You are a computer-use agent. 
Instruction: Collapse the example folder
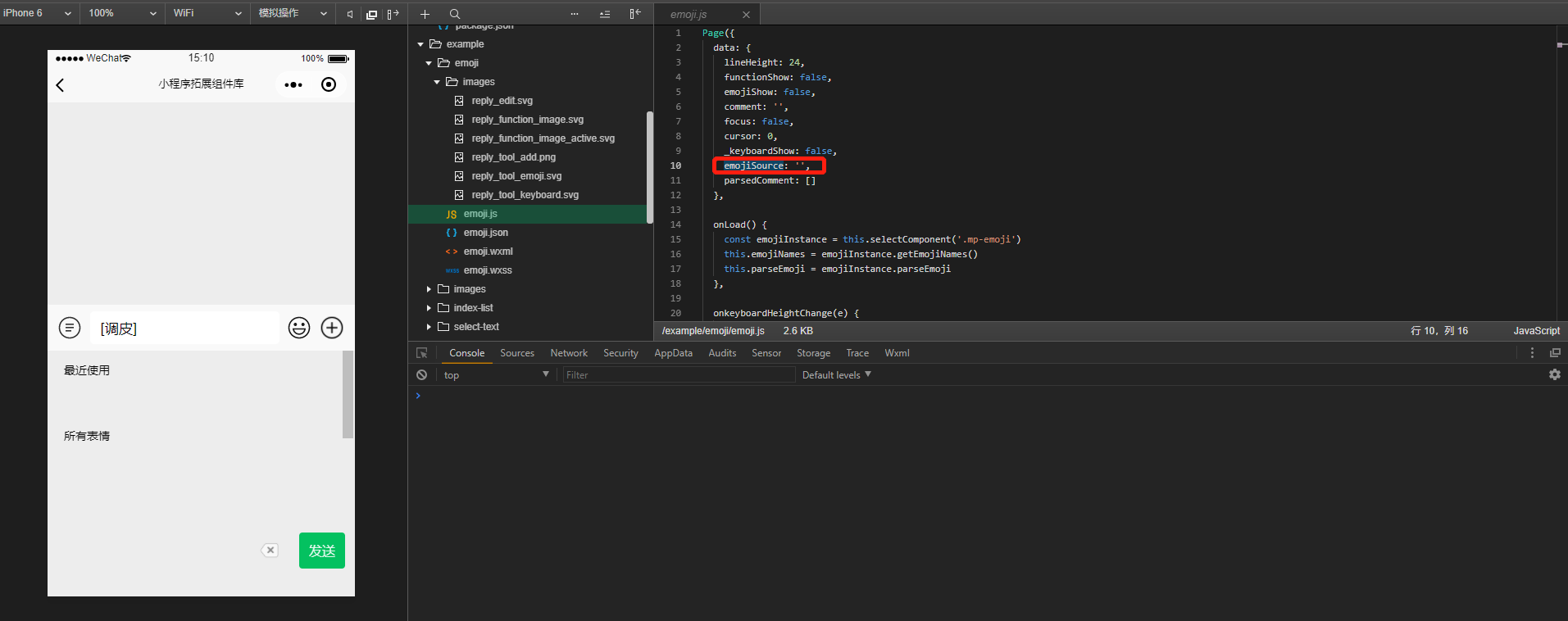(420, 44)
